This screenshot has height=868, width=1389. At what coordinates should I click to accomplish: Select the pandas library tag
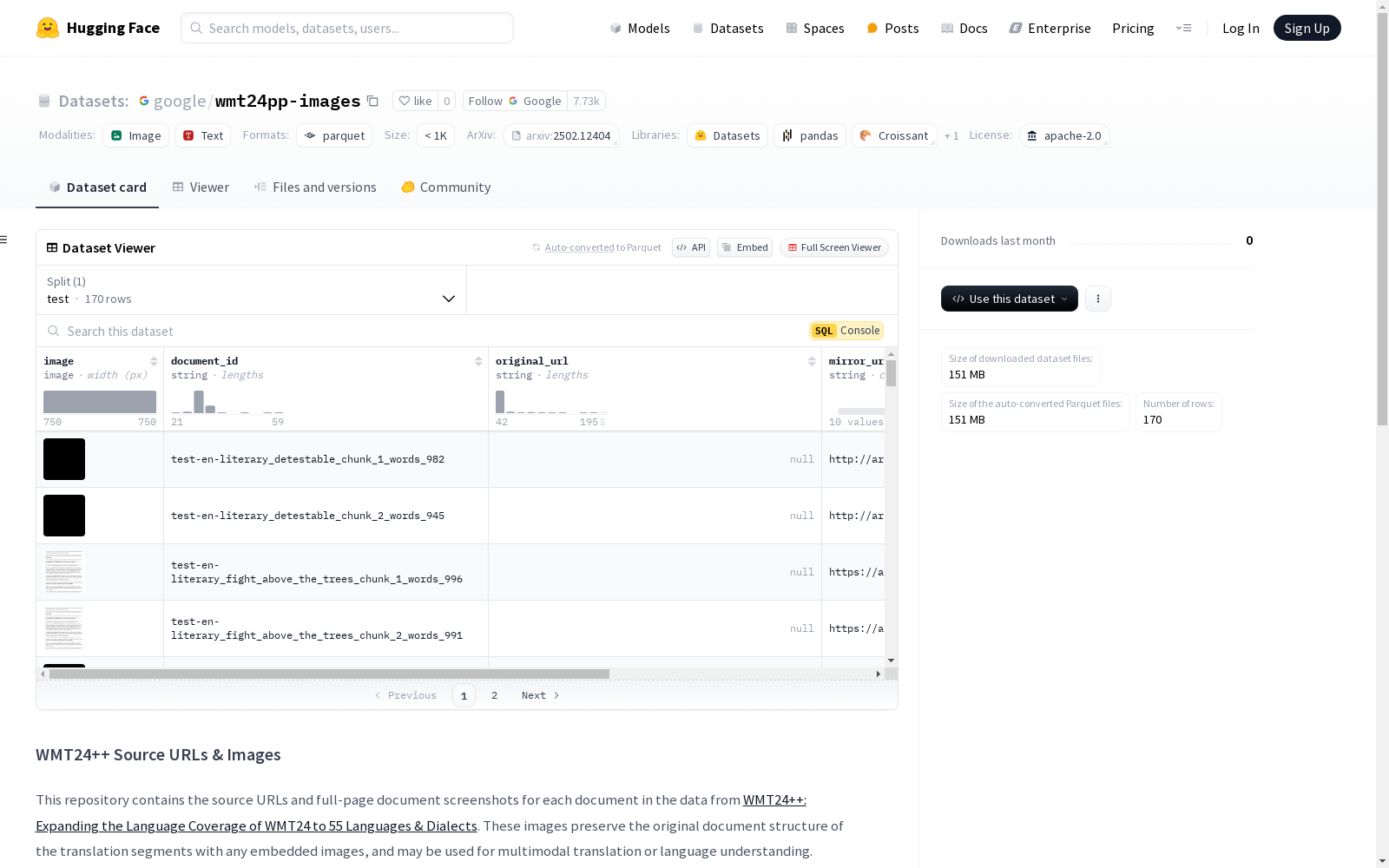[x=810, y=135]
